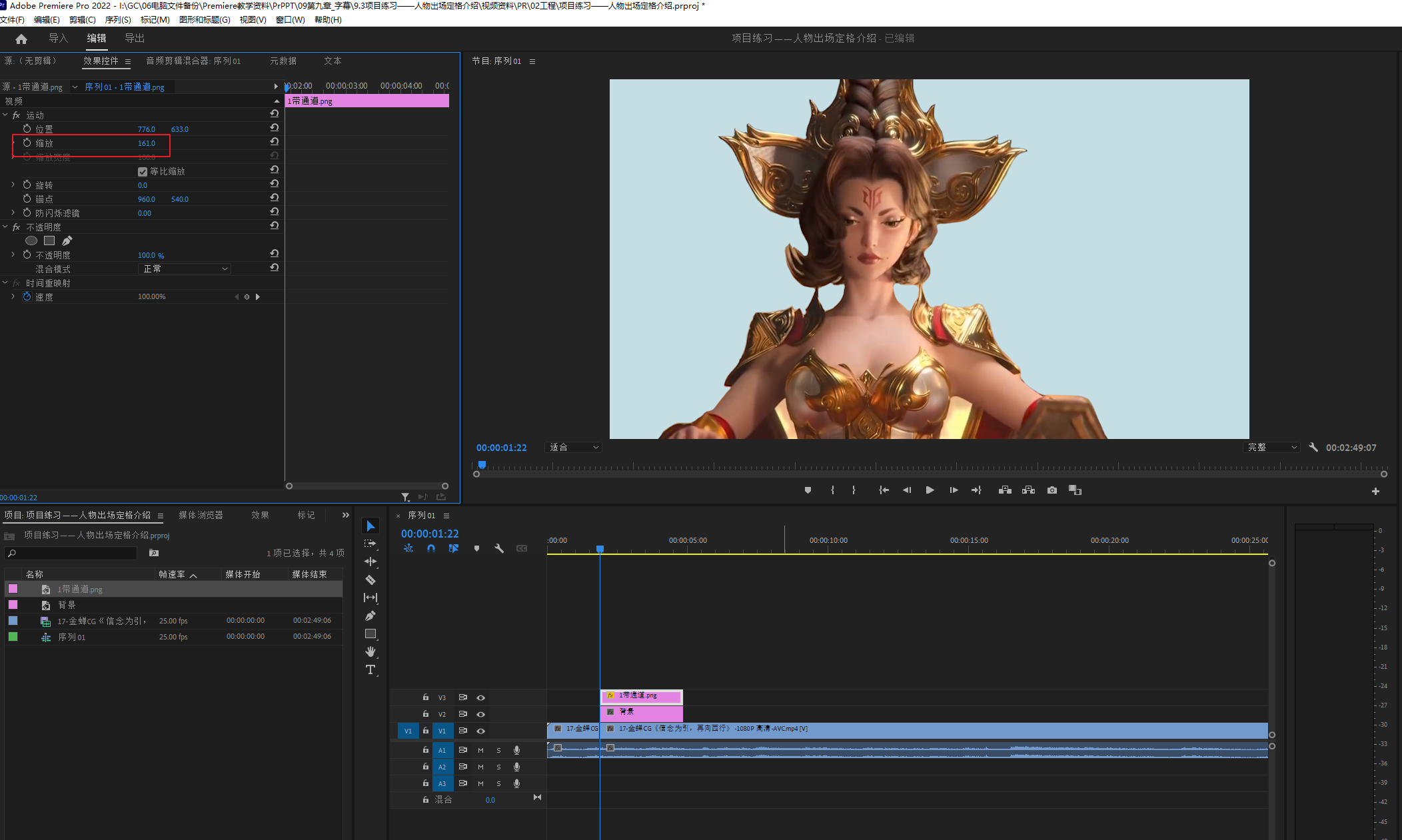
Task: Toggle timeline Snap magnet icon
Action: tap(431, 548)
